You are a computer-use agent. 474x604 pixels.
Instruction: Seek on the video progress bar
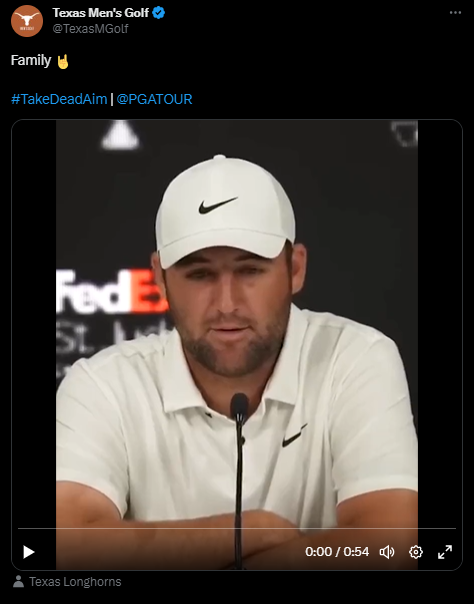[x=237, y=528]
